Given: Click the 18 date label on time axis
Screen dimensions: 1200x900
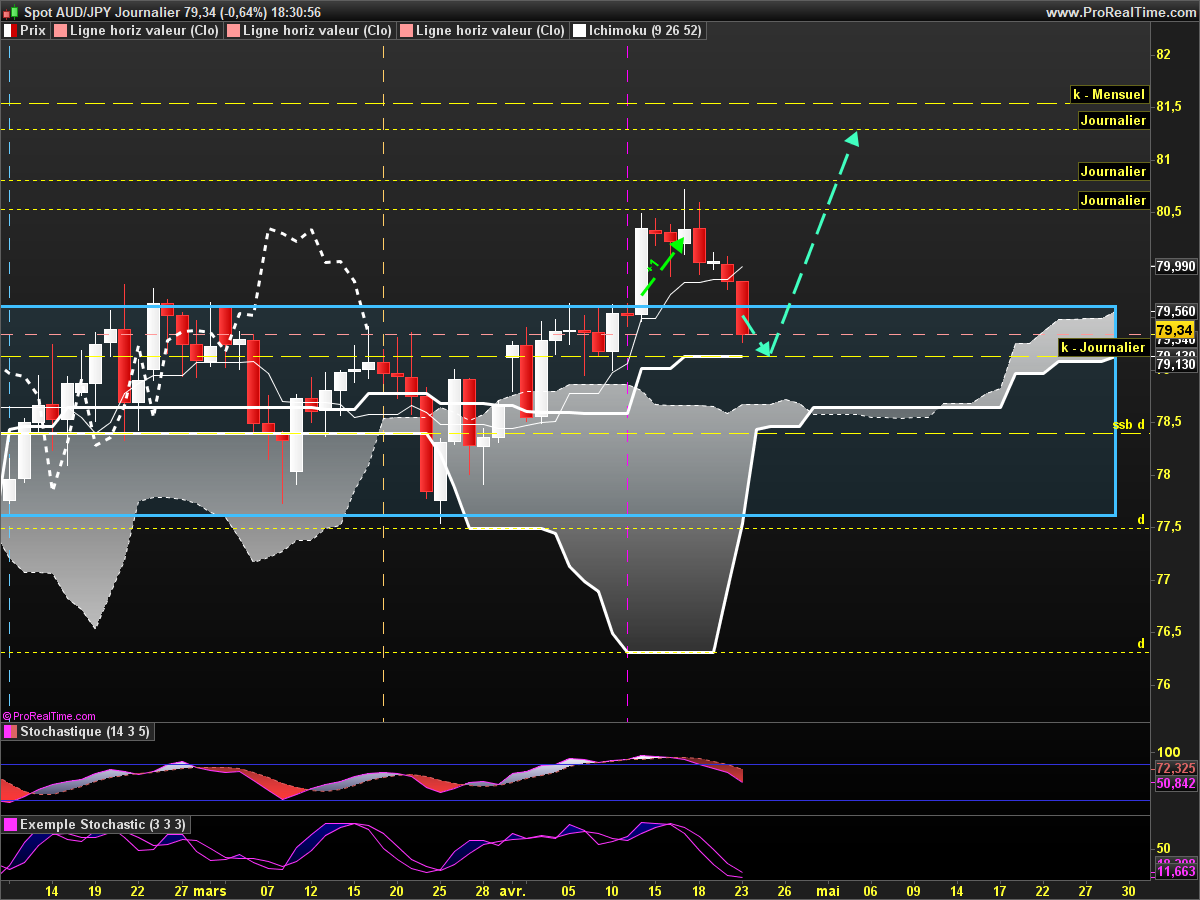Looking at the screenshot, I should [698, 890].
